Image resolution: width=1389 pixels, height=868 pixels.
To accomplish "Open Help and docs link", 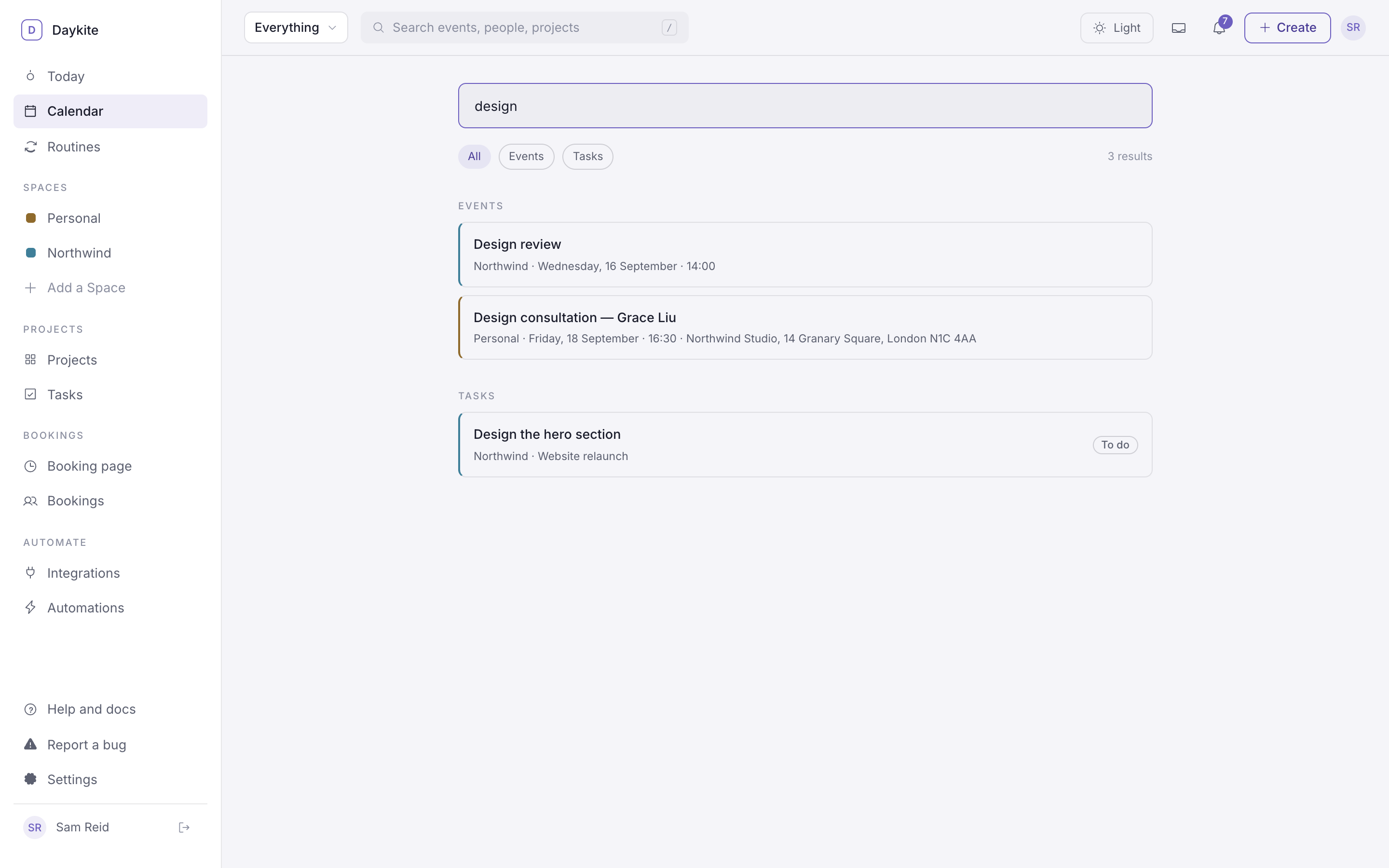I will pos(110,709).
